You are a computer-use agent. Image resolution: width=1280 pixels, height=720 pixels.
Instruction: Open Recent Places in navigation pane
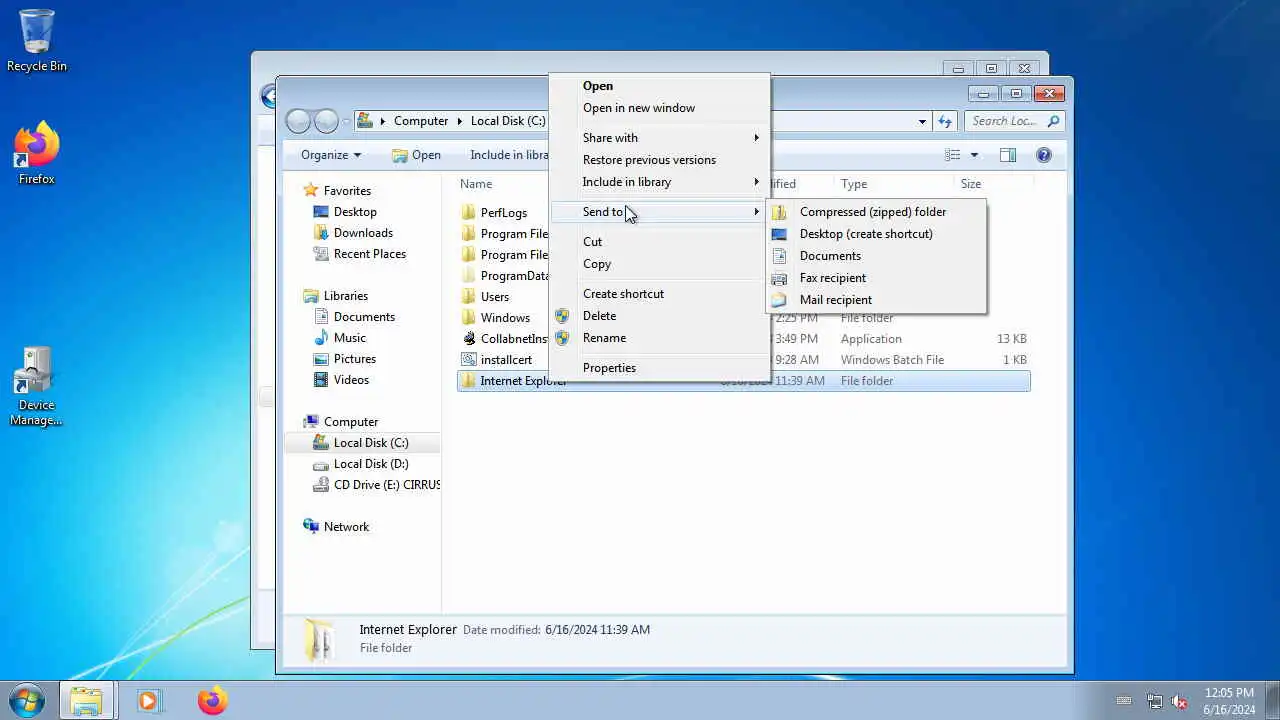(360, 254)
